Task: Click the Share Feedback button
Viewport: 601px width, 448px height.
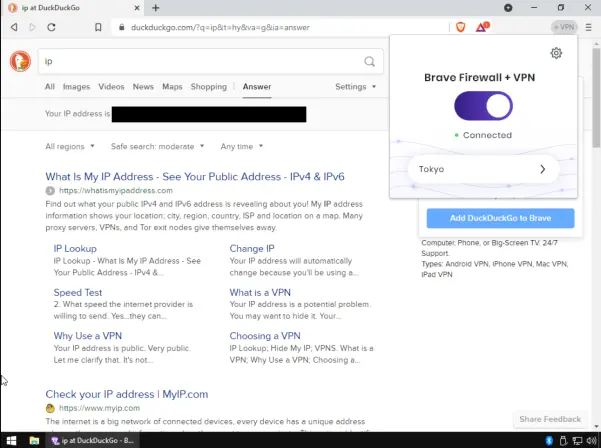Action: (550, 419)
